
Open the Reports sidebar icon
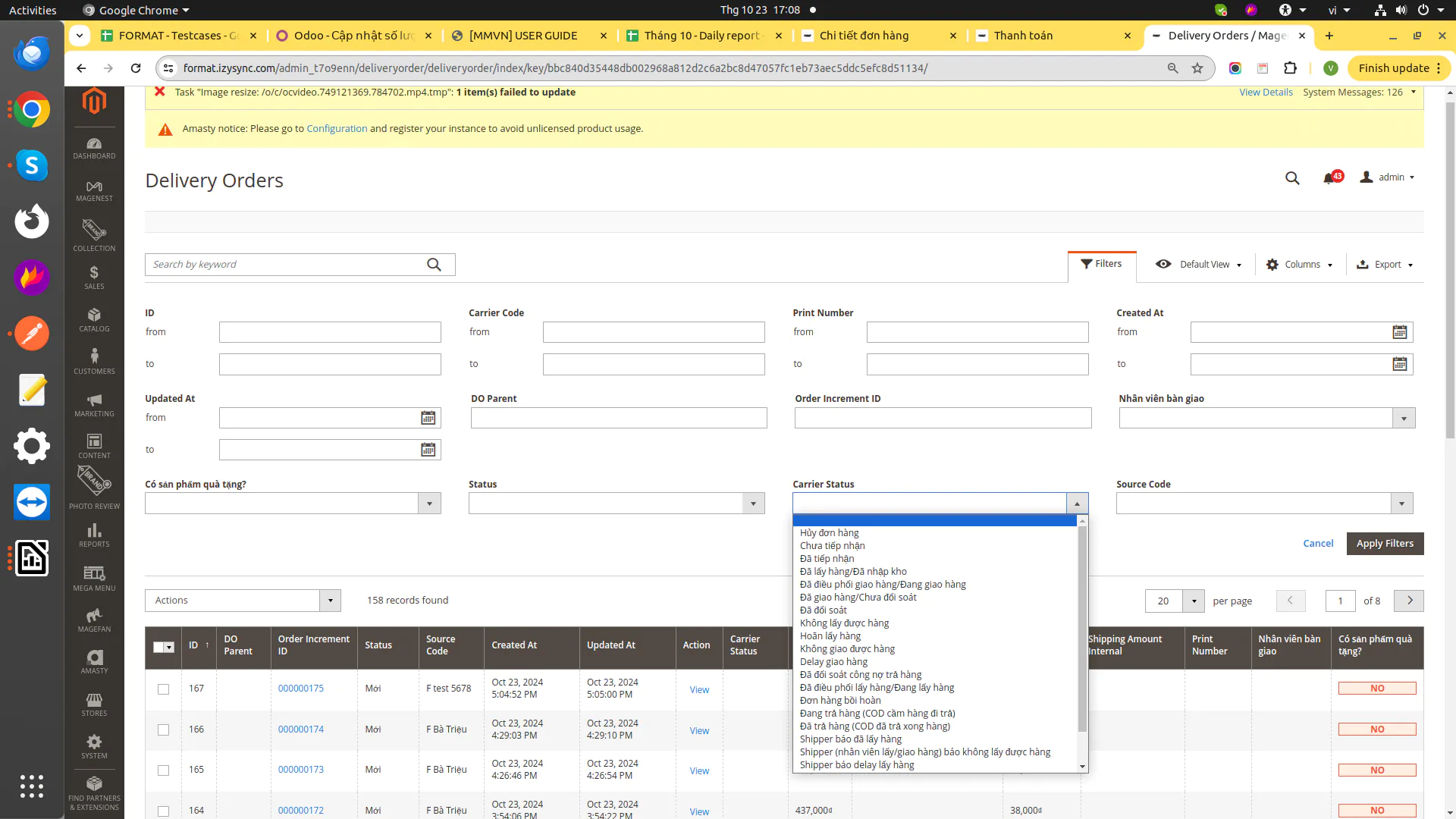point(94,535)
